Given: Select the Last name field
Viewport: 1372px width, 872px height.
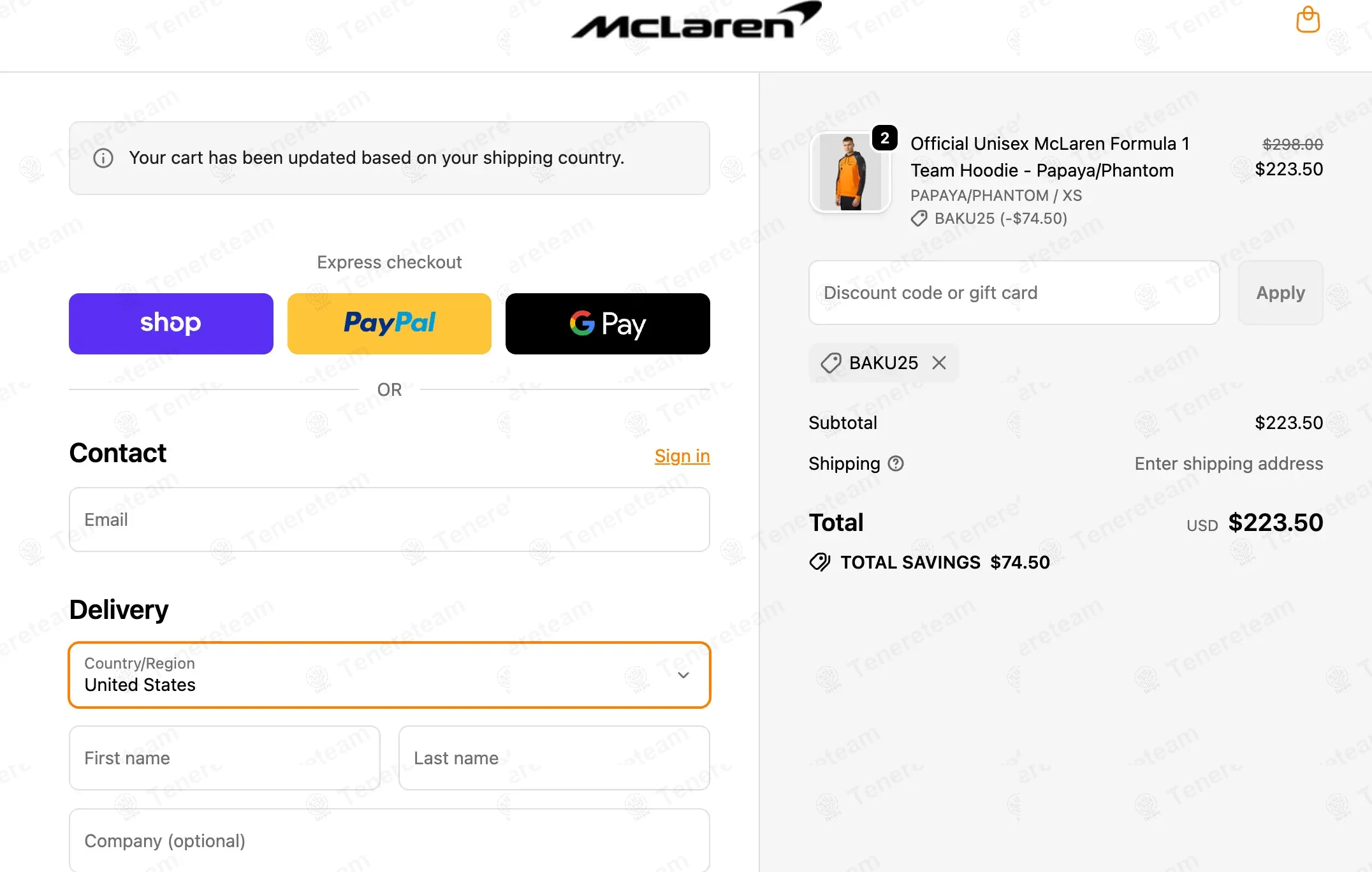Looking at the screenshot, I should coord(554,758).
